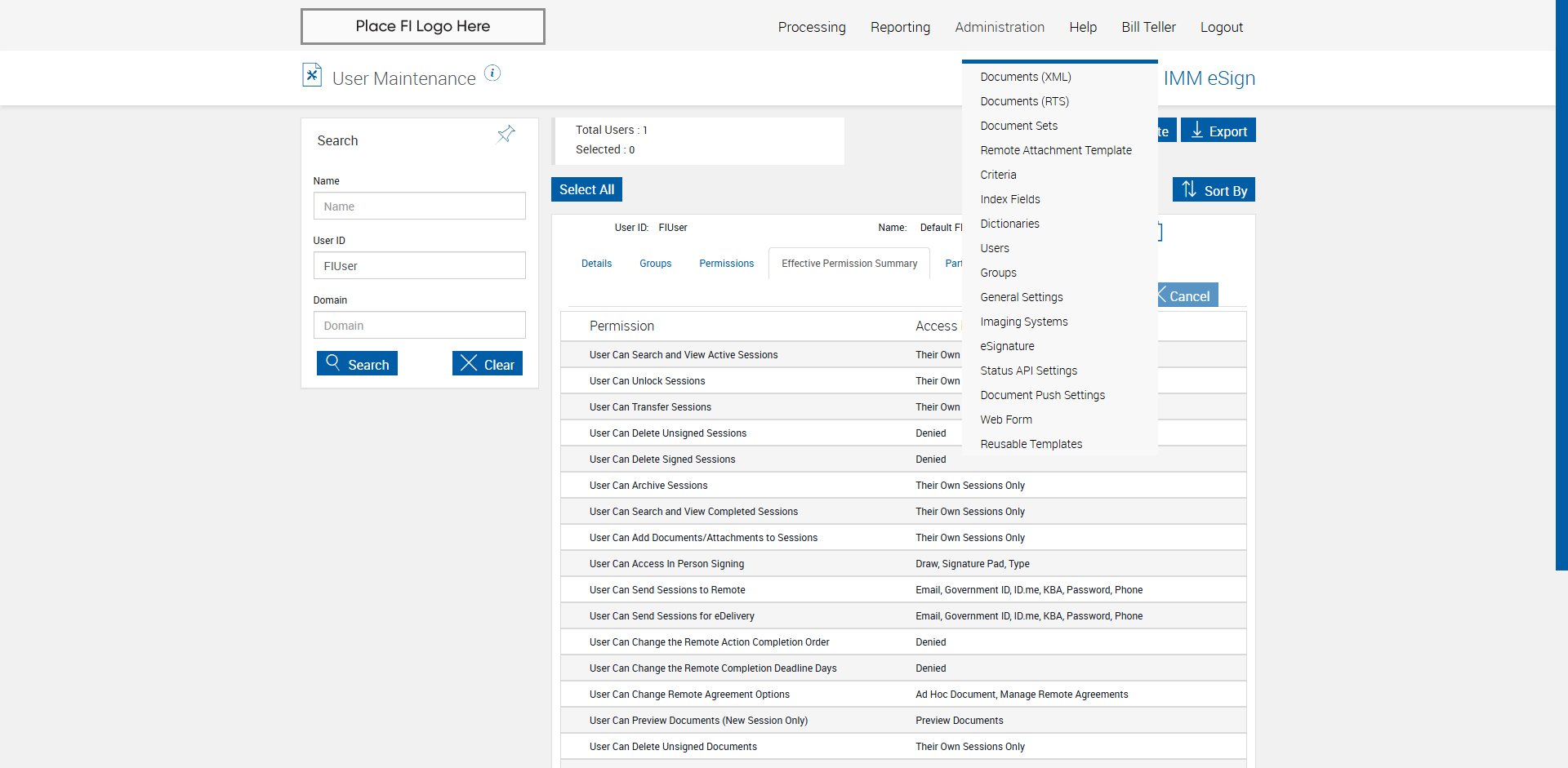The image size is (1568, 768).
Task: Open the Groups tab for FIUser
Action: [x=655, y=264]
